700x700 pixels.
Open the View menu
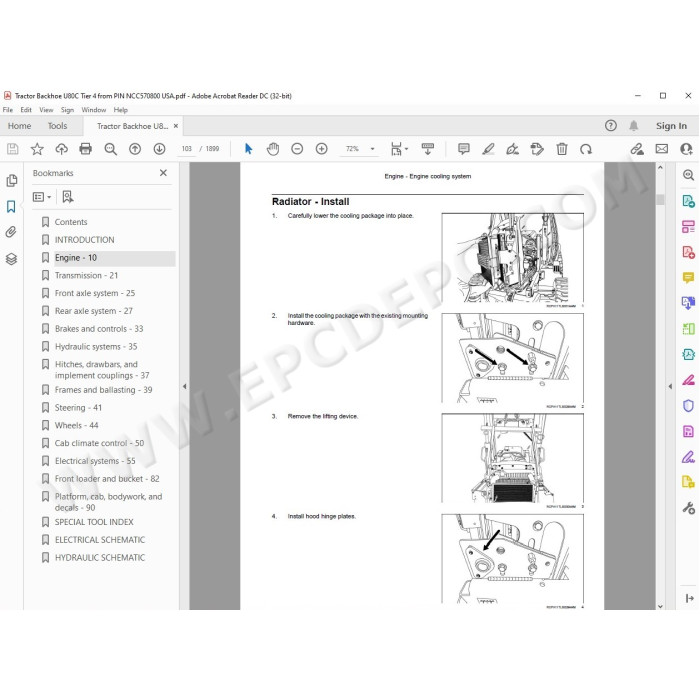46,110
